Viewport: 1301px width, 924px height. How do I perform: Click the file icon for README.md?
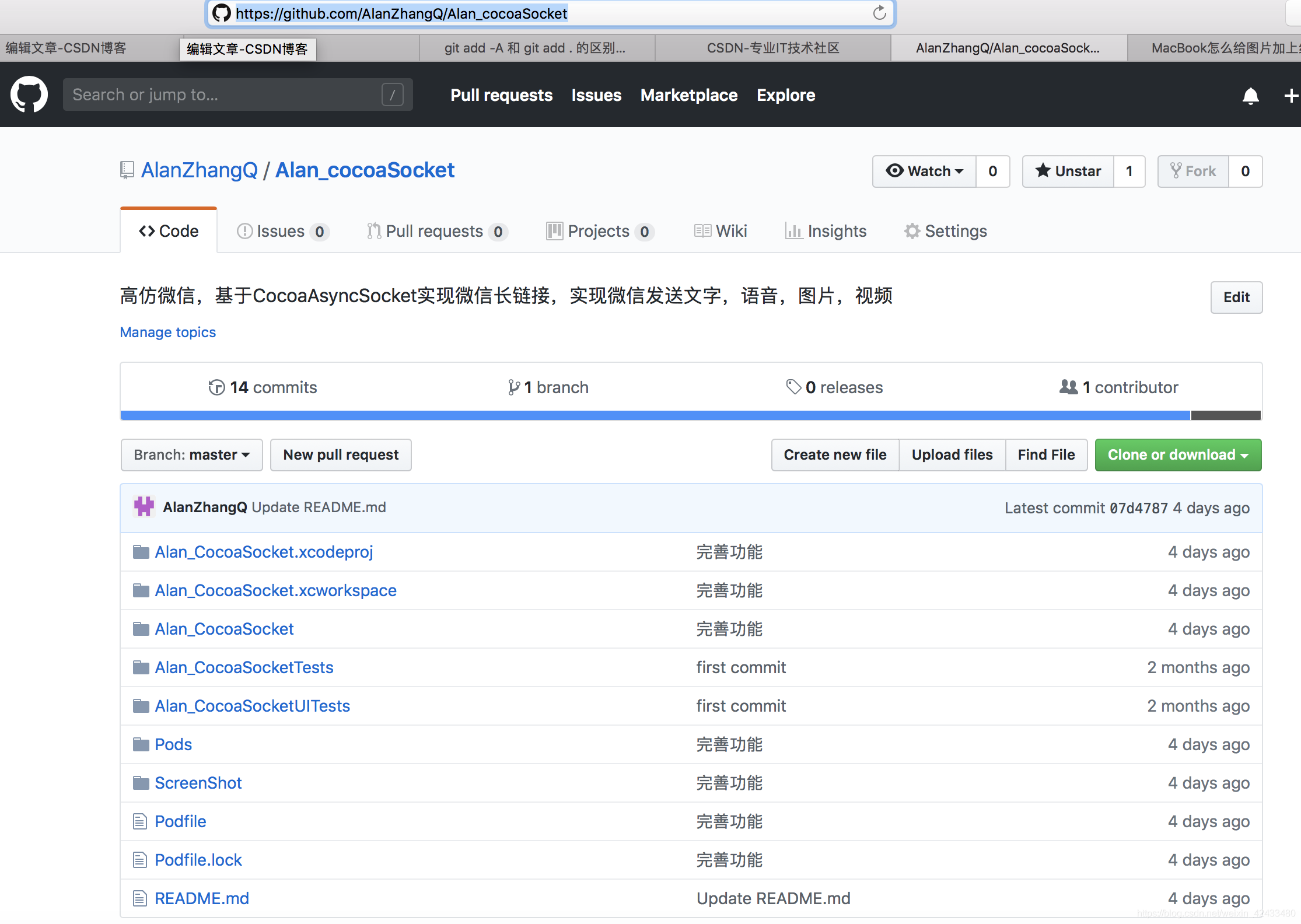click(x=140, y=898)
